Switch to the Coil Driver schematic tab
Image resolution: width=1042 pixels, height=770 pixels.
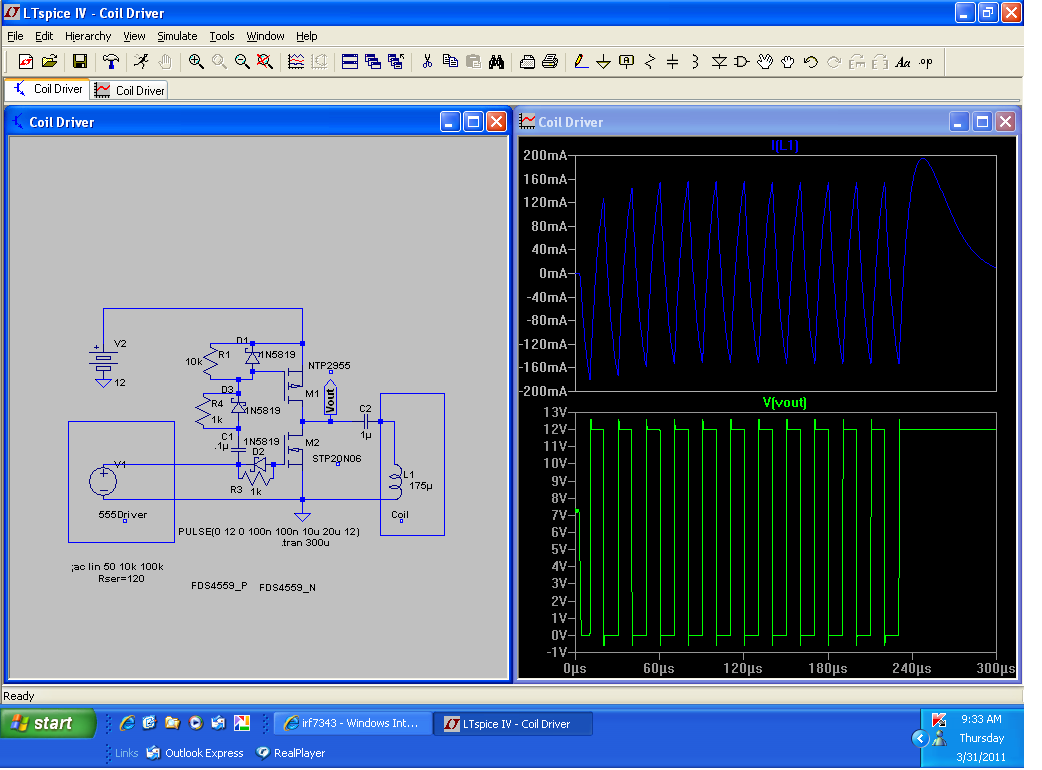tap(47, 89)
